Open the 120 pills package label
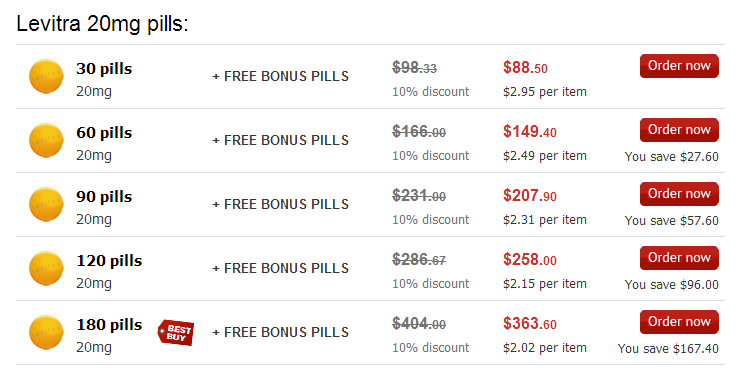 pos(109,261)
